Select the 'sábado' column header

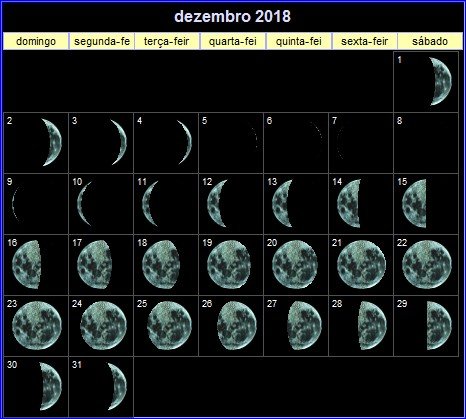[430, 41]
